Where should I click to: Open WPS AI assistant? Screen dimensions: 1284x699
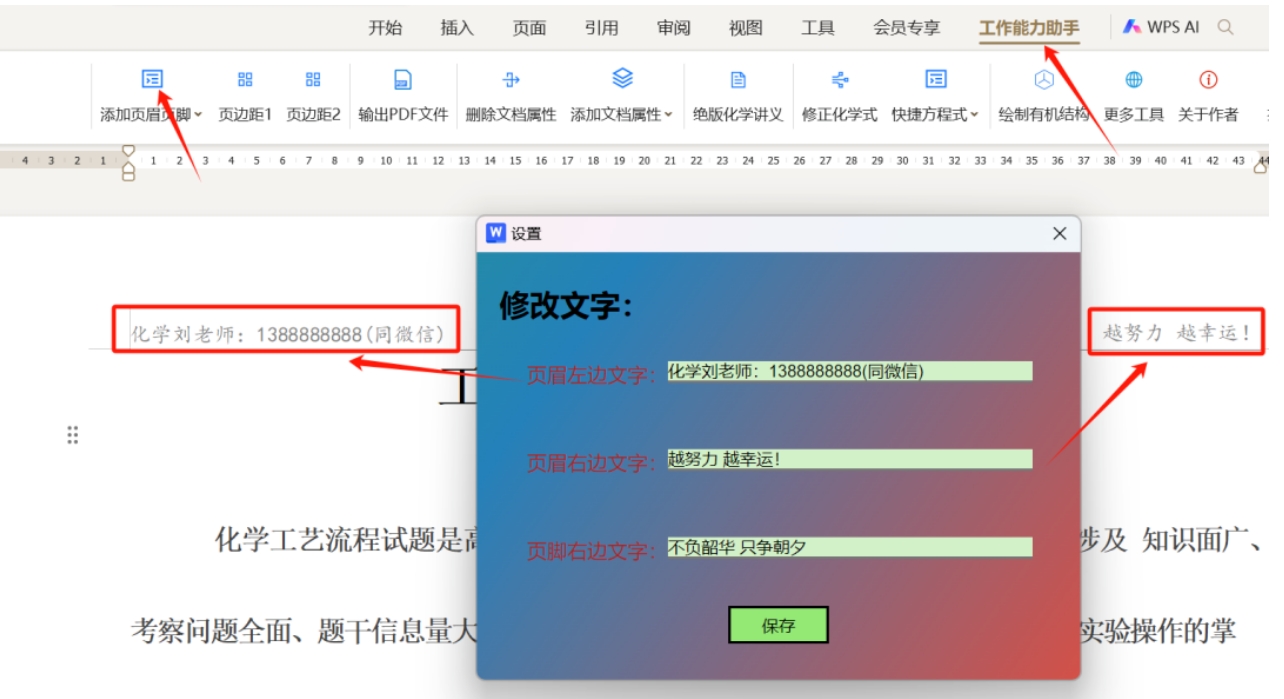pos(1161,28)
